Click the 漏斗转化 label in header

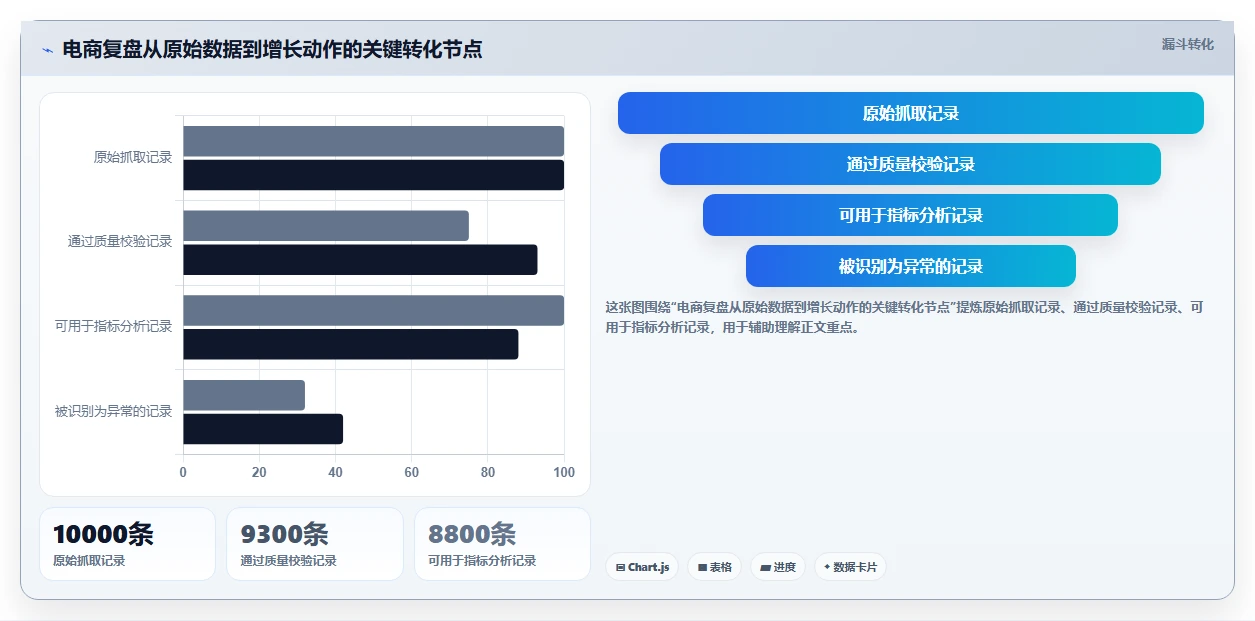pyautogui.click(x=1188, y=44)
